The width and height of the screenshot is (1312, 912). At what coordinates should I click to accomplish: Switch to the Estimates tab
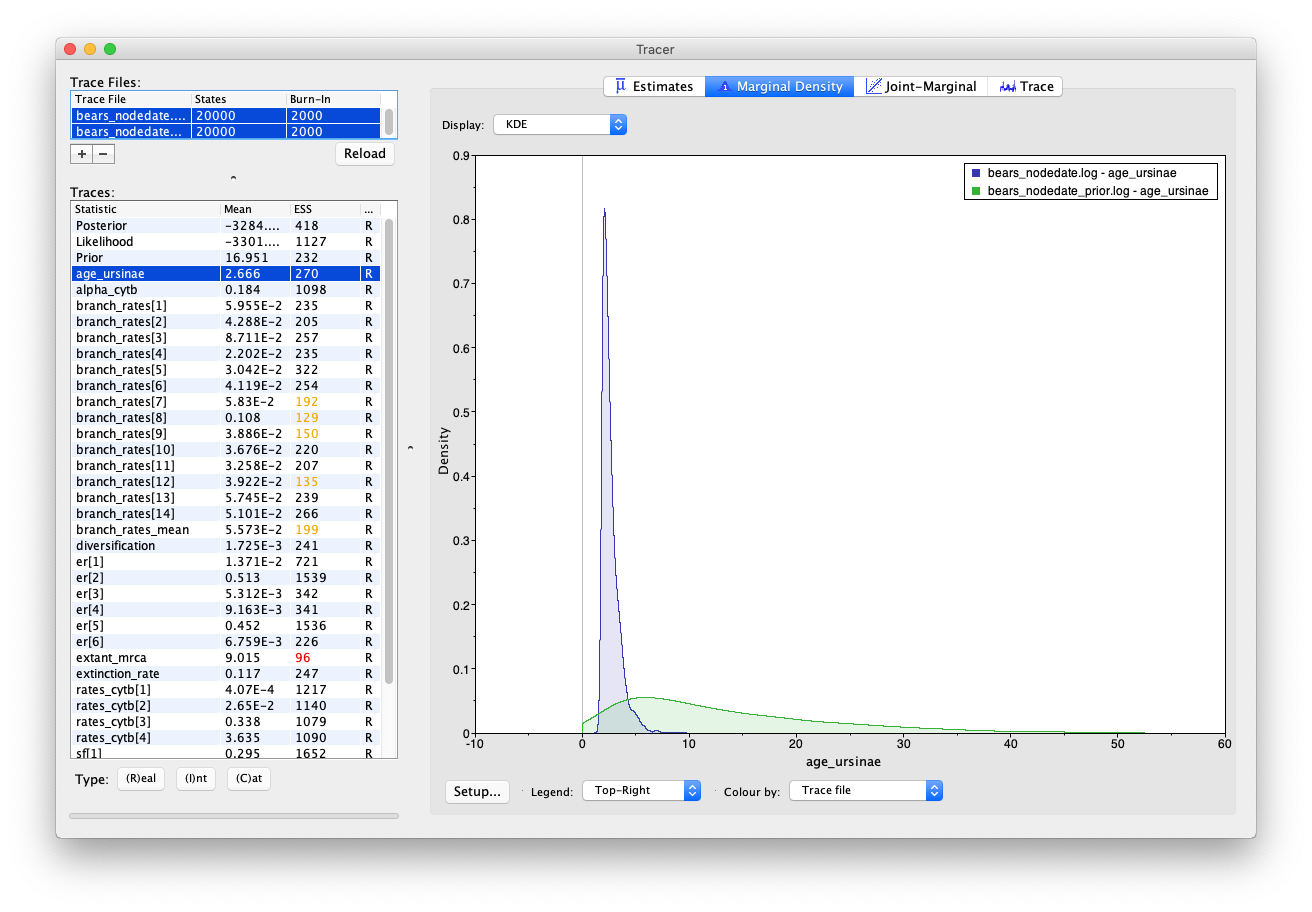tap(654, 86)
